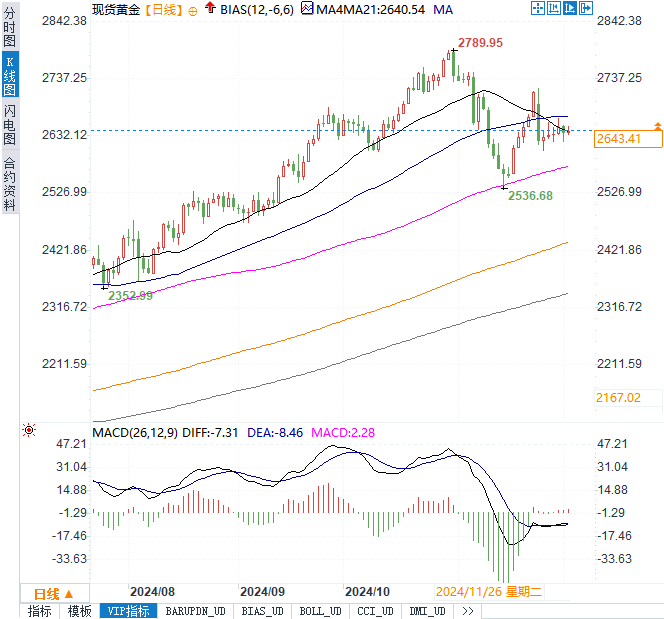Viewport: 664px width, 619px height.
Task: Choose the BOLL_UD indicator tab
Action: pos(320,611)
